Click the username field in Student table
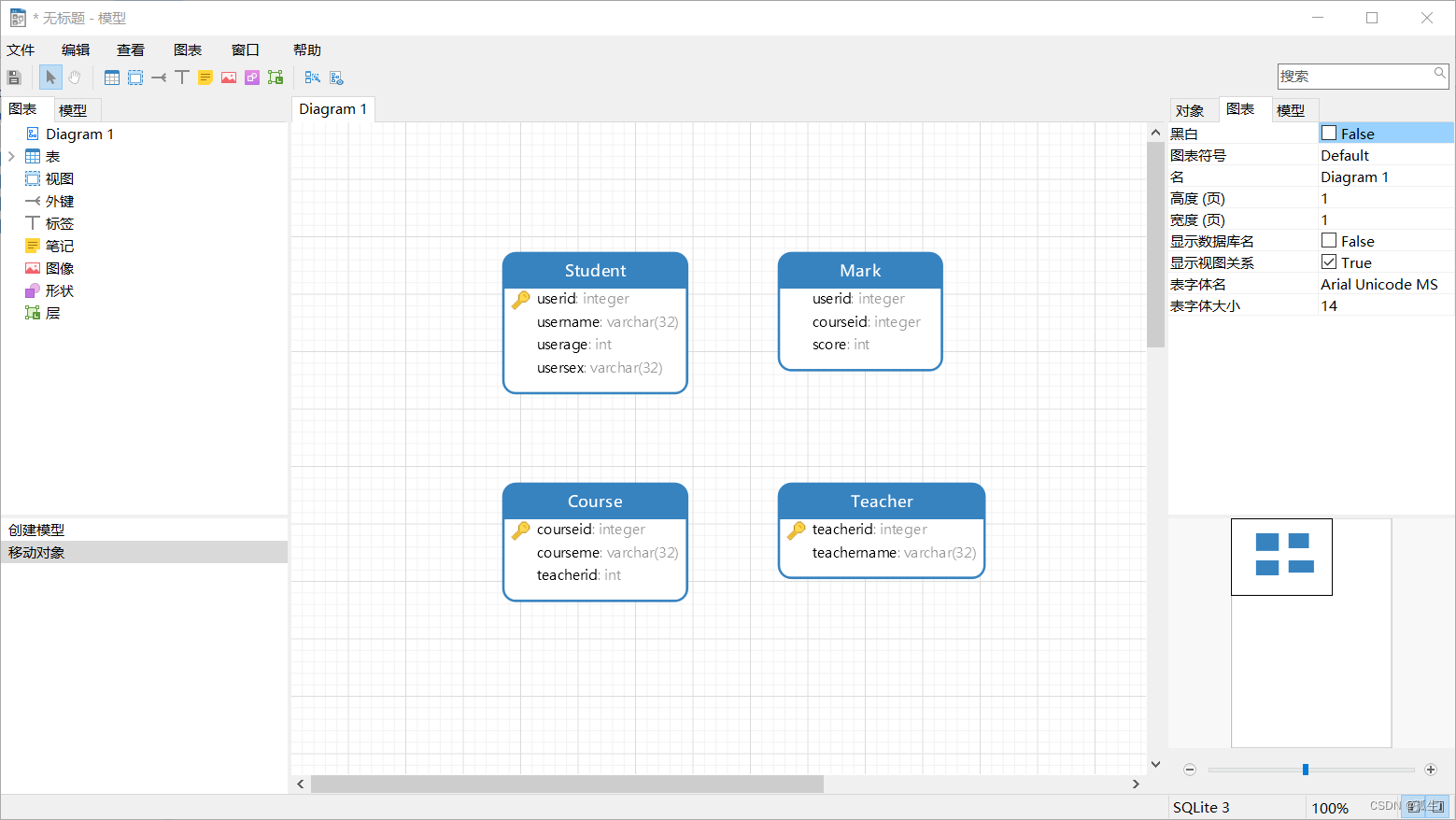The width and height of the screenshot is (1456, 820). tap(607, 322)
